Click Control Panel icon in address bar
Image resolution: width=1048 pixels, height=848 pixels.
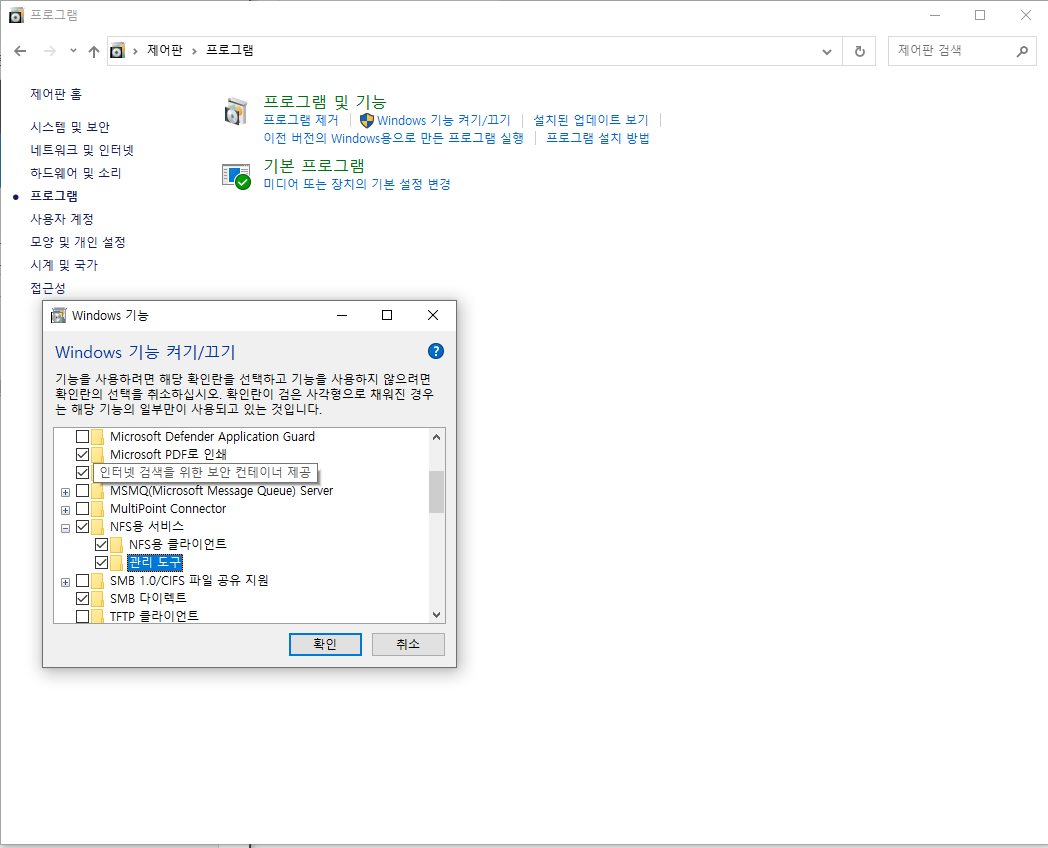point(118,51)
